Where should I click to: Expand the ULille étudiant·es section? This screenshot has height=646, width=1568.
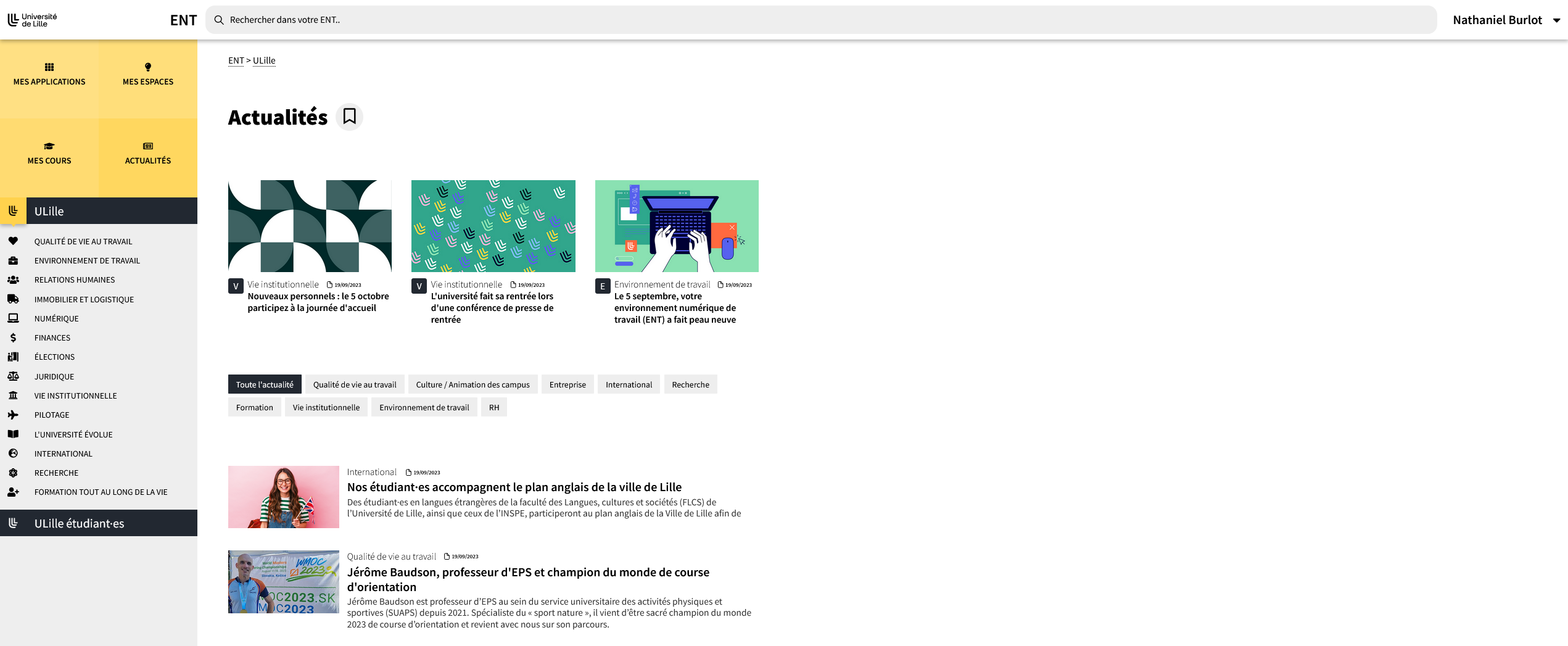click(x=99, y=523)
